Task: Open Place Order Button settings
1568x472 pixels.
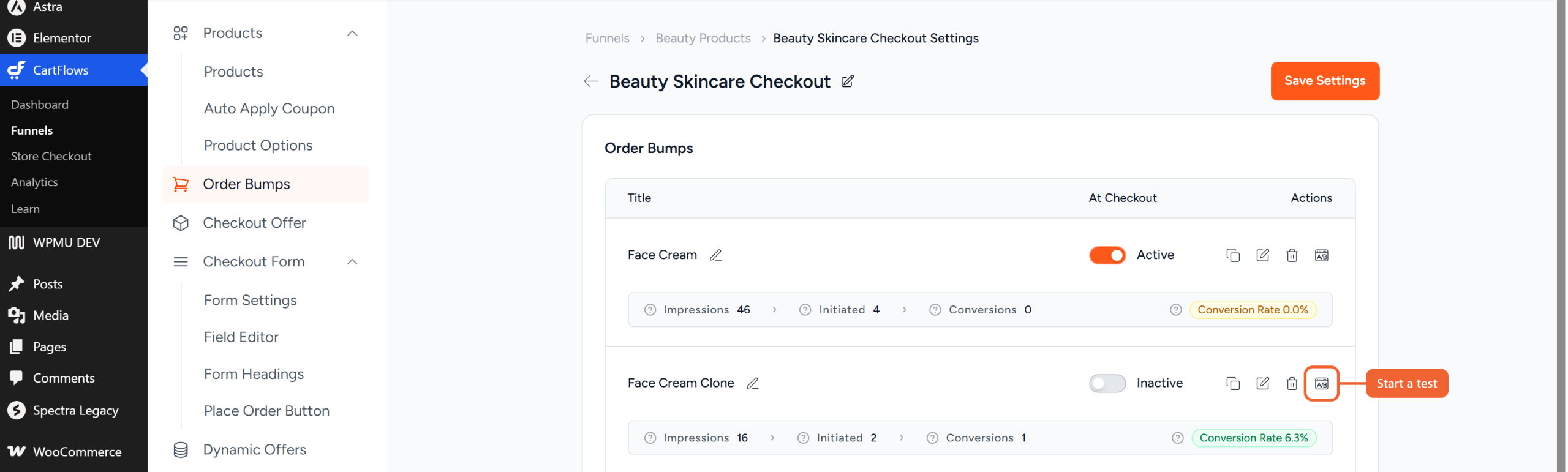Action: (x=266, y=411)
